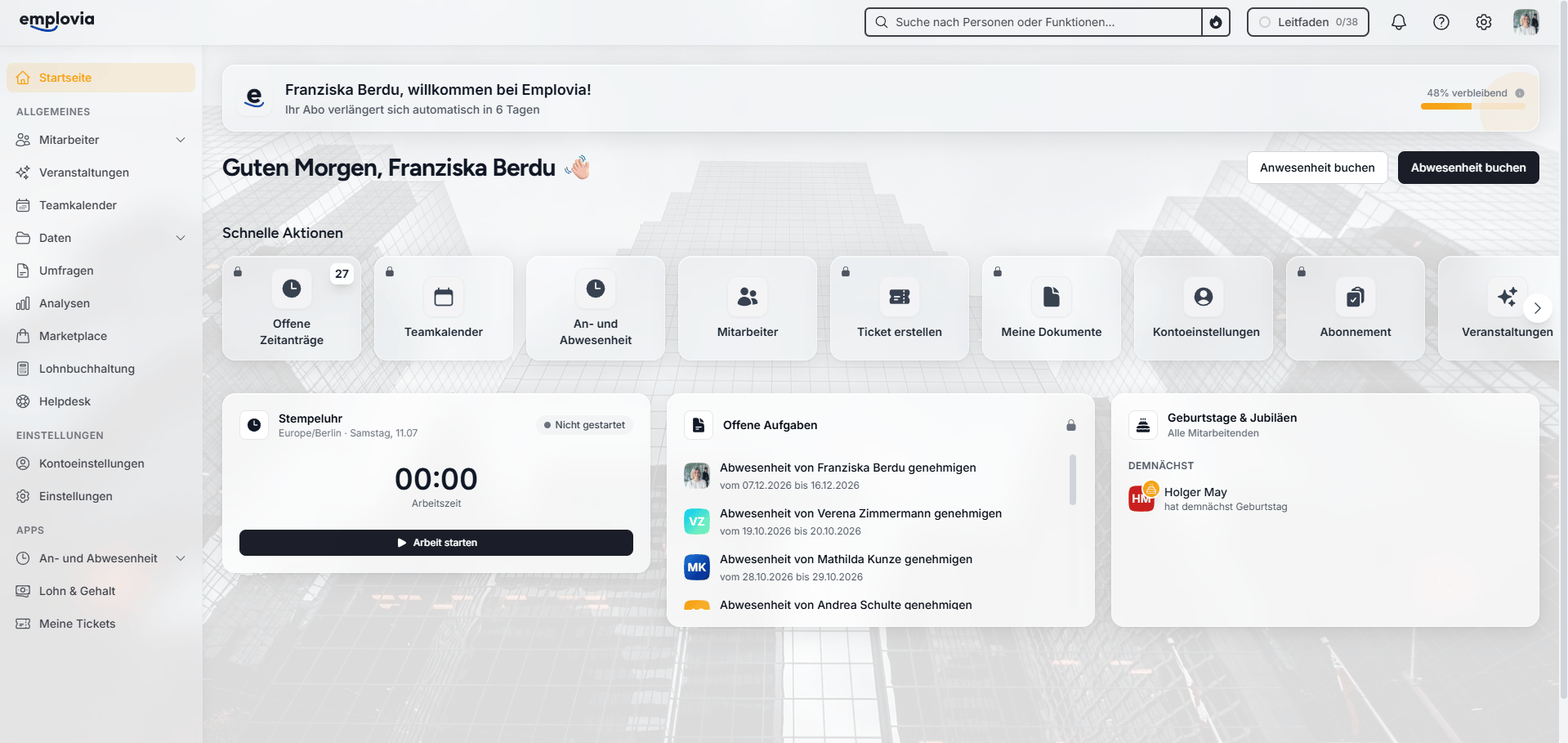Open Kontoeinstellungen quick action card
The height and width of the screenshot is (743, 1568).
click(x=1204, y=308)
